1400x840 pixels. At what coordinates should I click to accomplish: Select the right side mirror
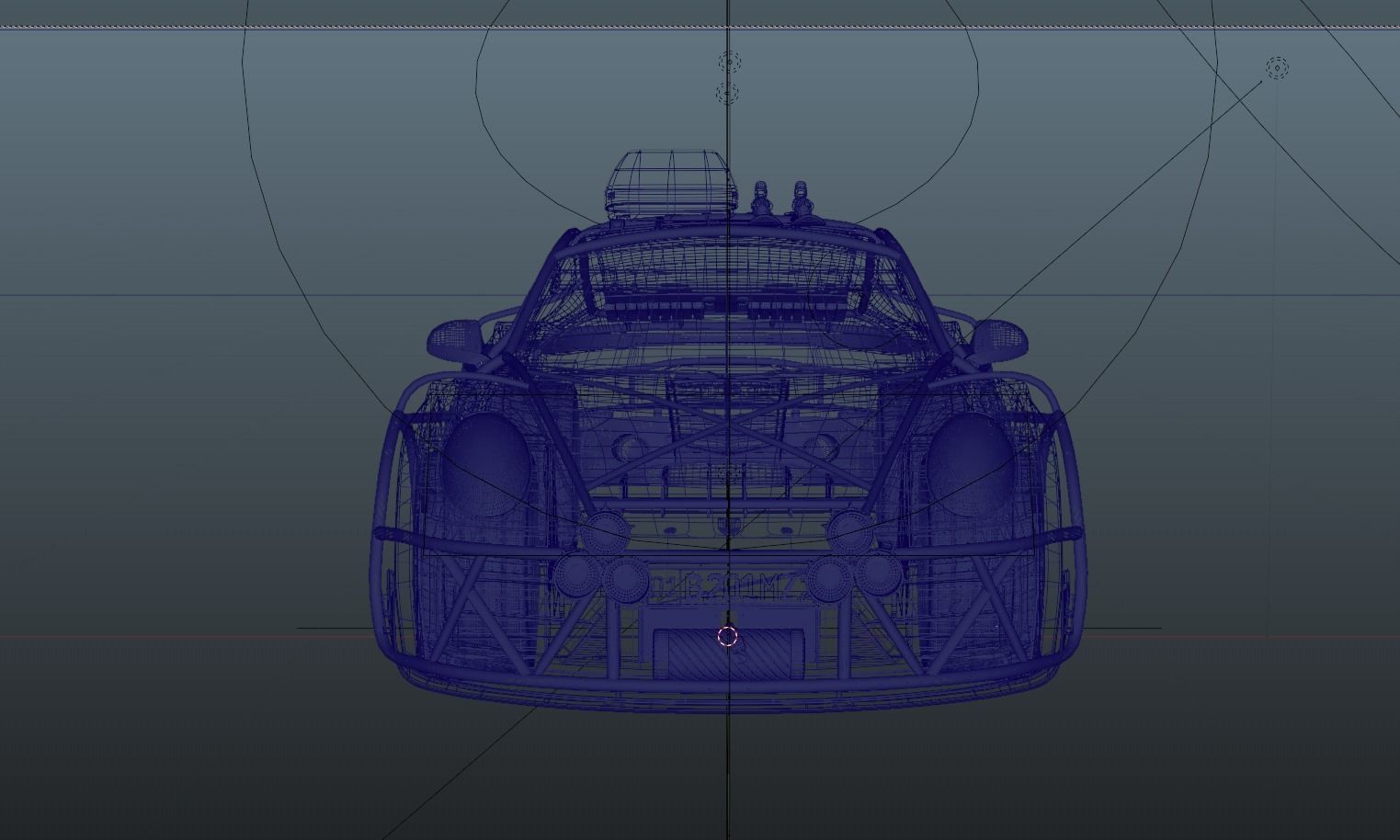[x=1000, y=340]
